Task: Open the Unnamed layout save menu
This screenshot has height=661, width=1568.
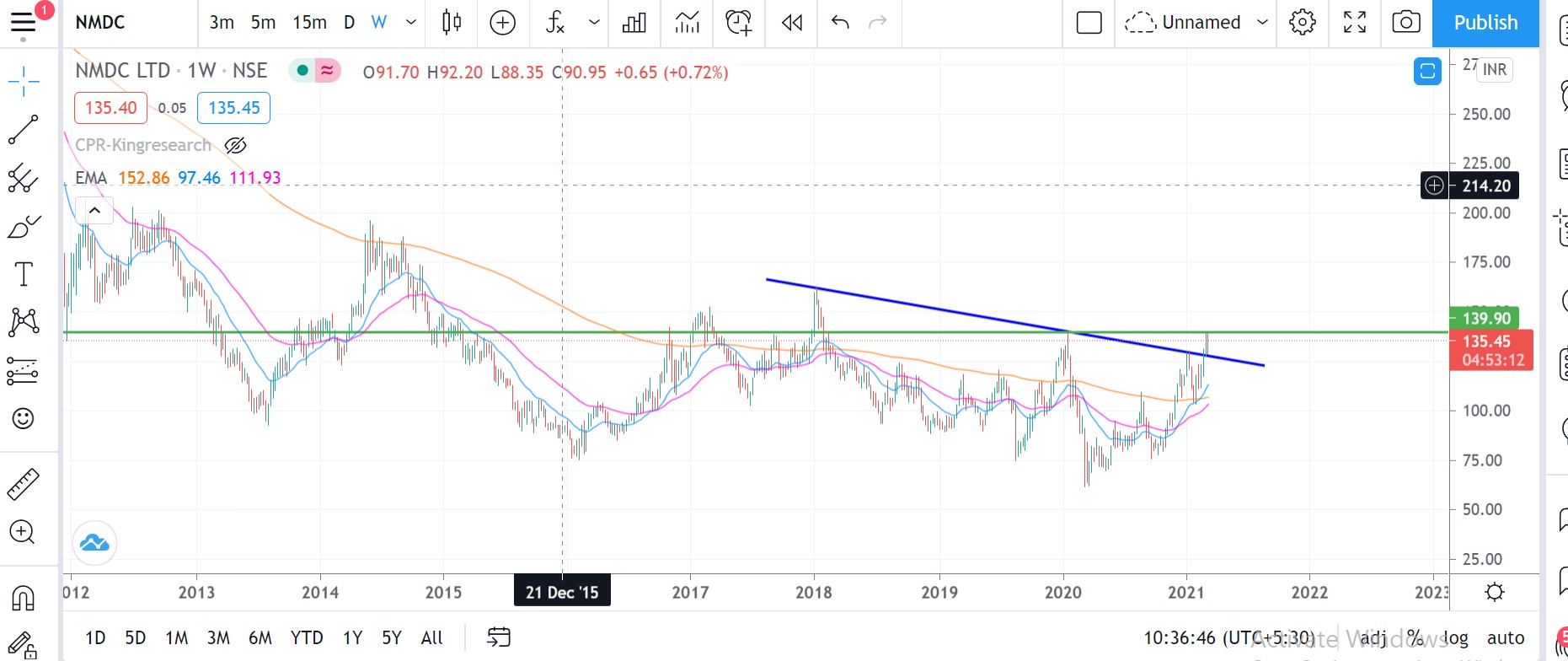Action: click(1183, 23)
